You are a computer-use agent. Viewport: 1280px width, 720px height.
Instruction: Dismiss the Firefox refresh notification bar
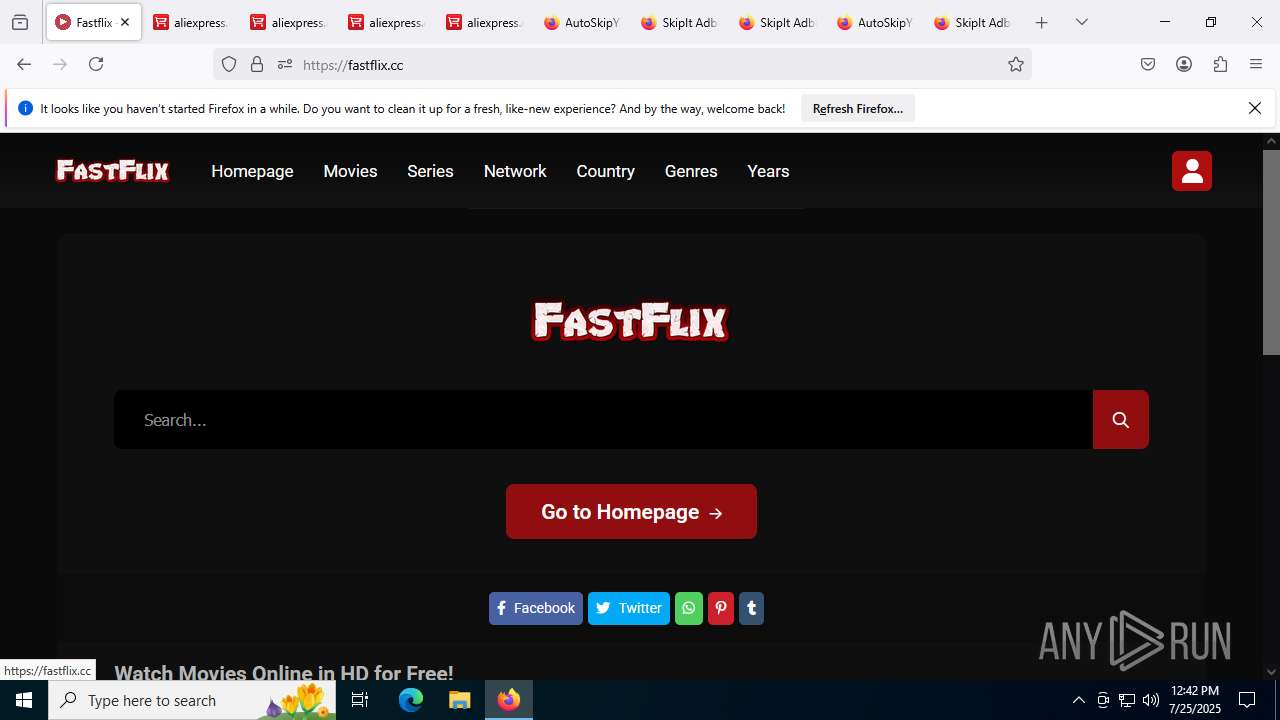click(x=1255, y=108)
